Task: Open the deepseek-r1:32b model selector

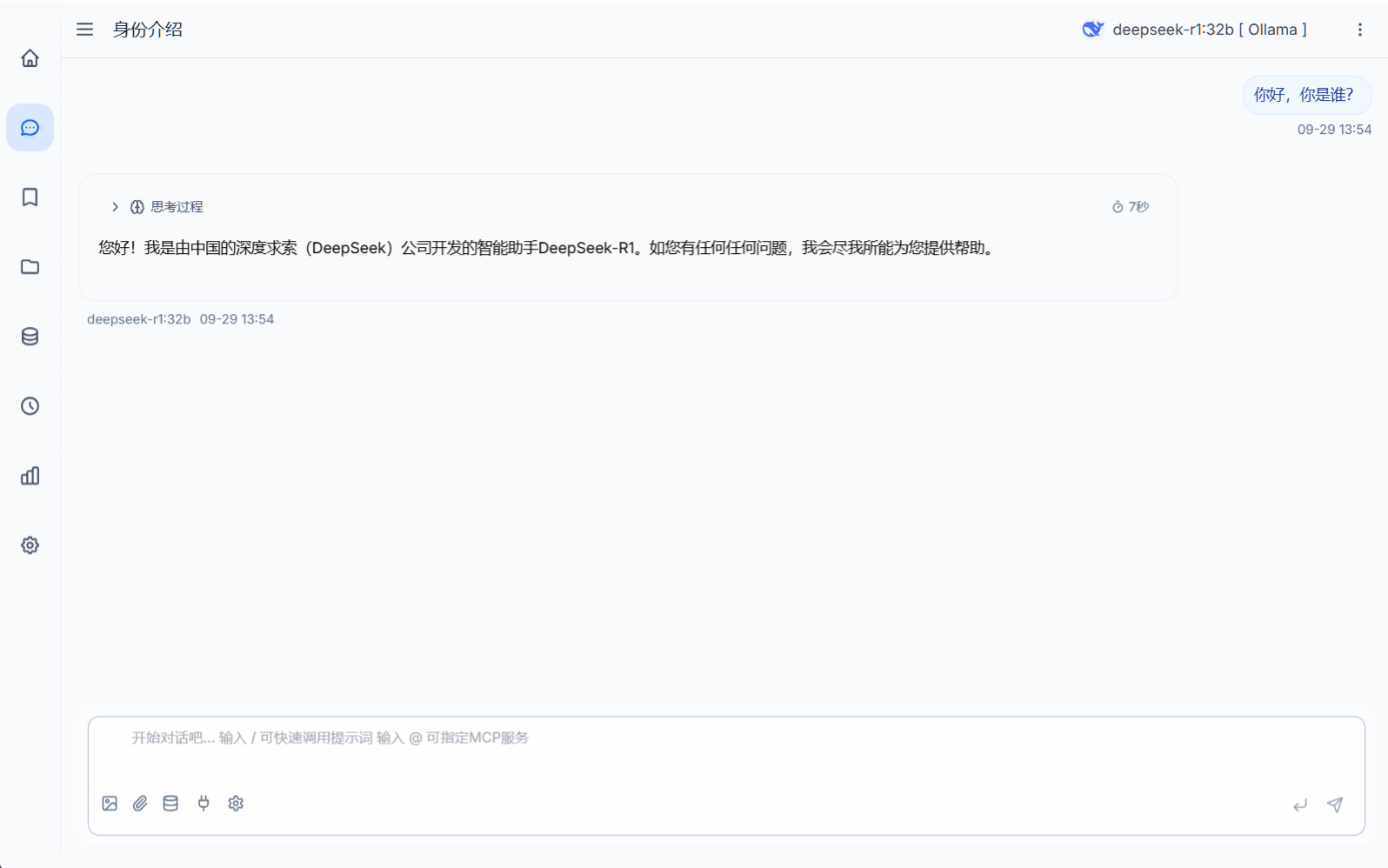Action: (x=1194, y=30)
